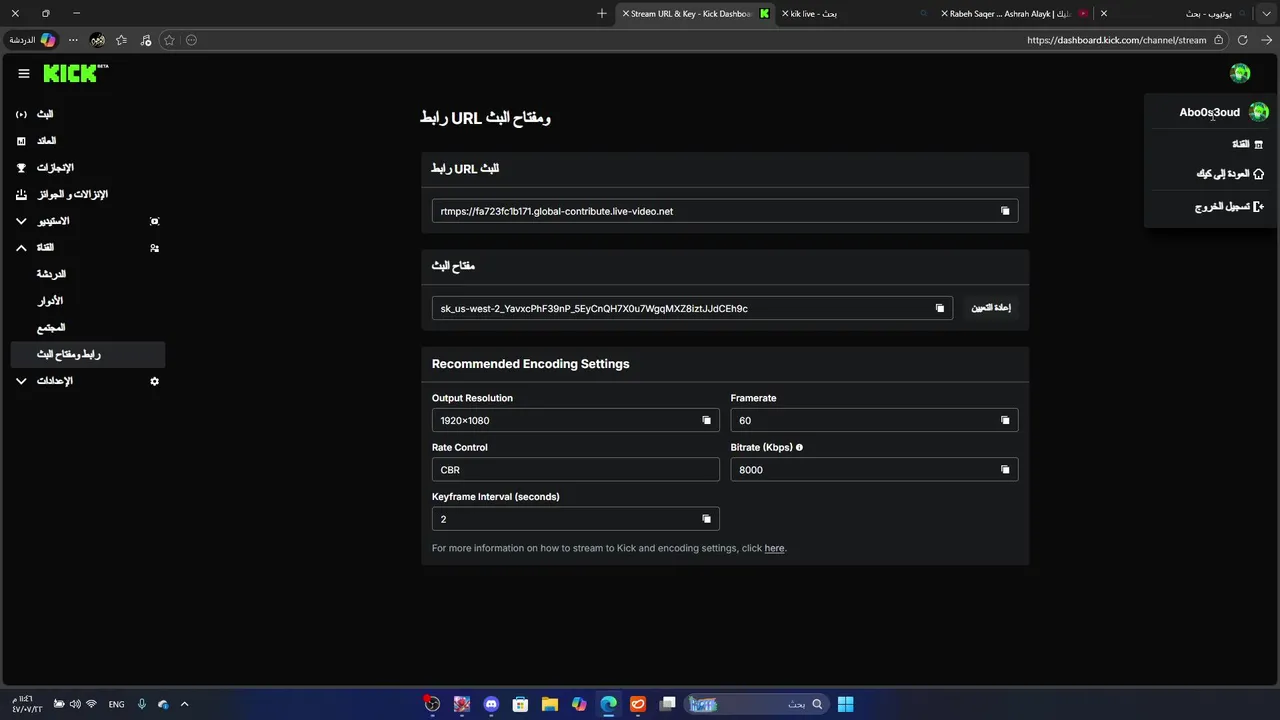
Task: Copy the Keyframe Interval value
Action: click(x=706, y=519)
